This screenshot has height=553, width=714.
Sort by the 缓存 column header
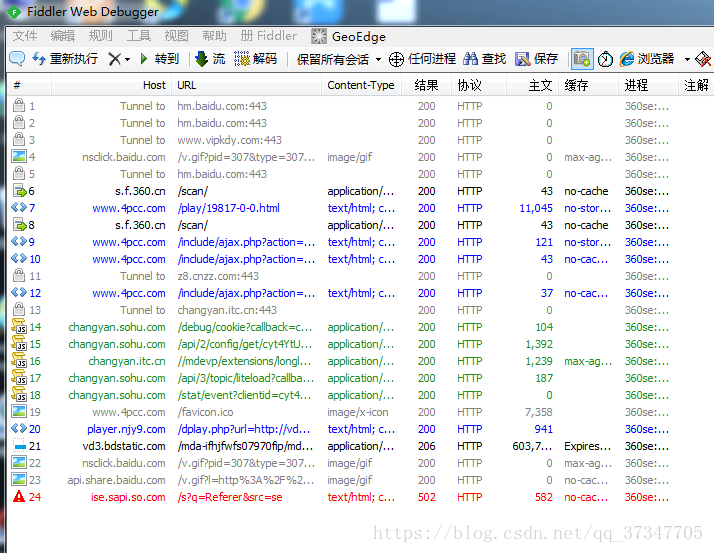(588, 85)
